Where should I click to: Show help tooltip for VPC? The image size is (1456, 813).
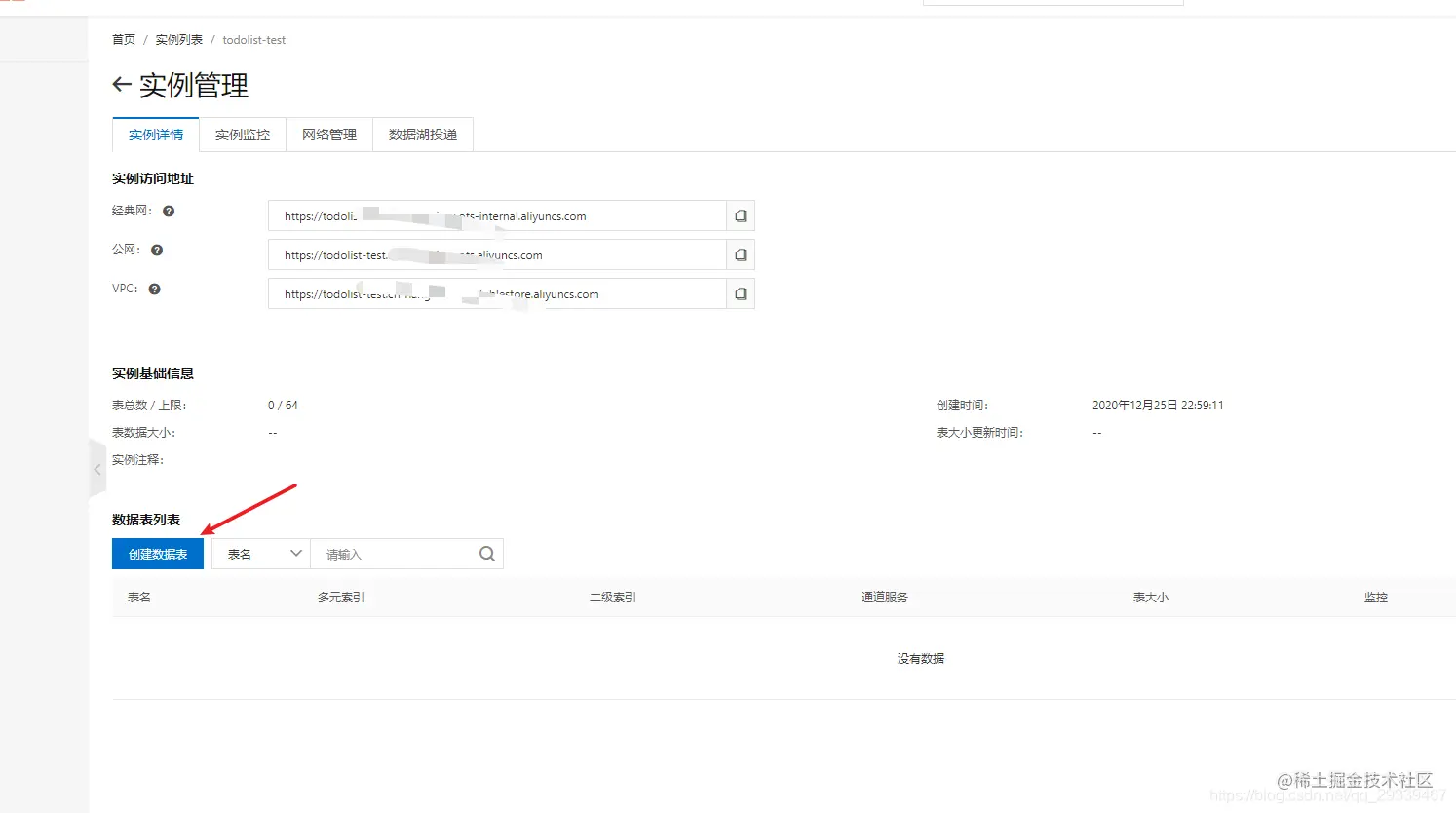point(154,289)
